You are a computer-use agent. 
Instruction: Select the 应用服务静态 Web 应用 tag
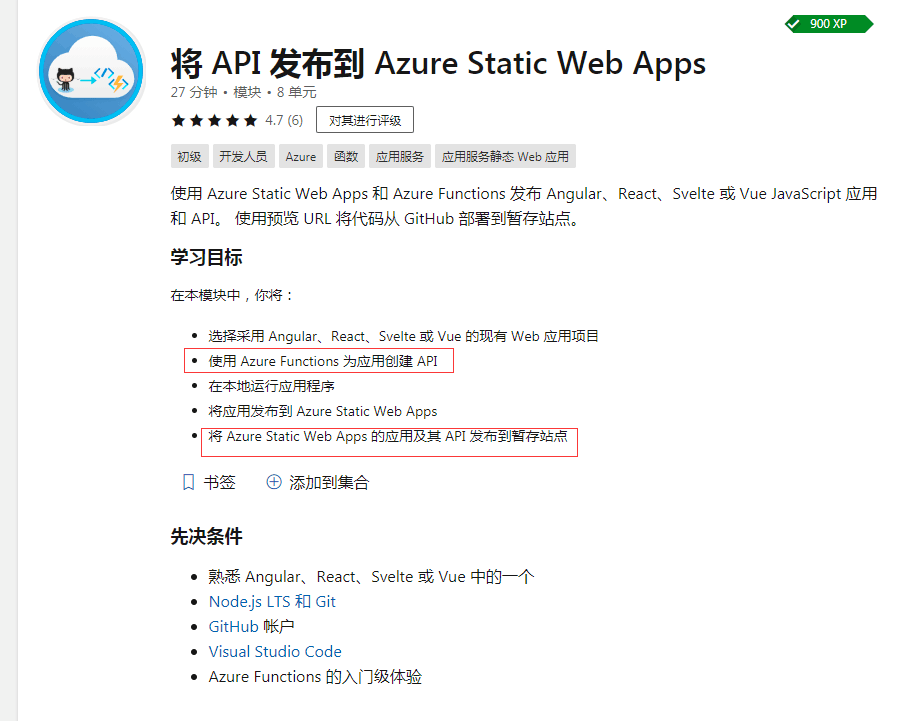[x=506, y=157]
